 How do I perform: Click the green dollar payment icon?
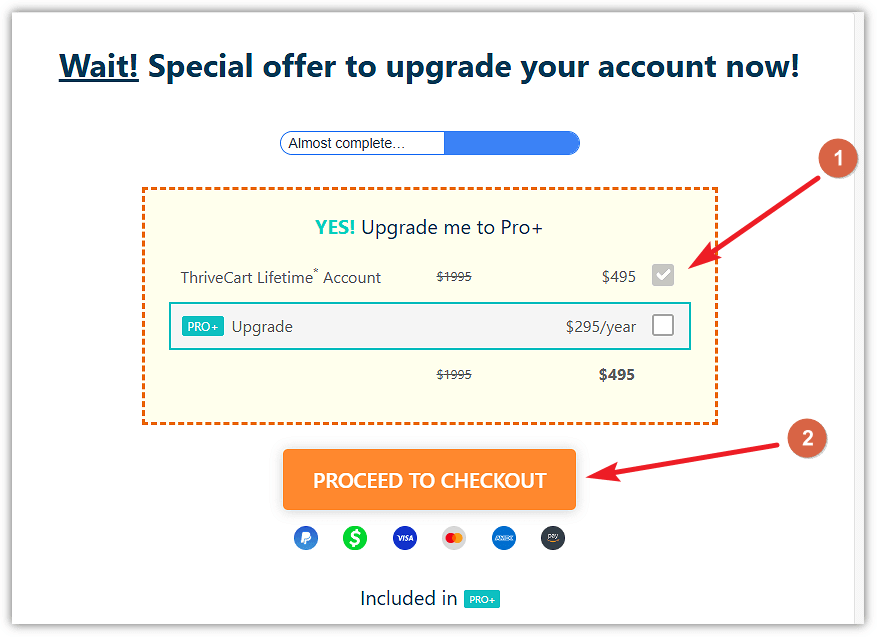[x=355, y=538]
